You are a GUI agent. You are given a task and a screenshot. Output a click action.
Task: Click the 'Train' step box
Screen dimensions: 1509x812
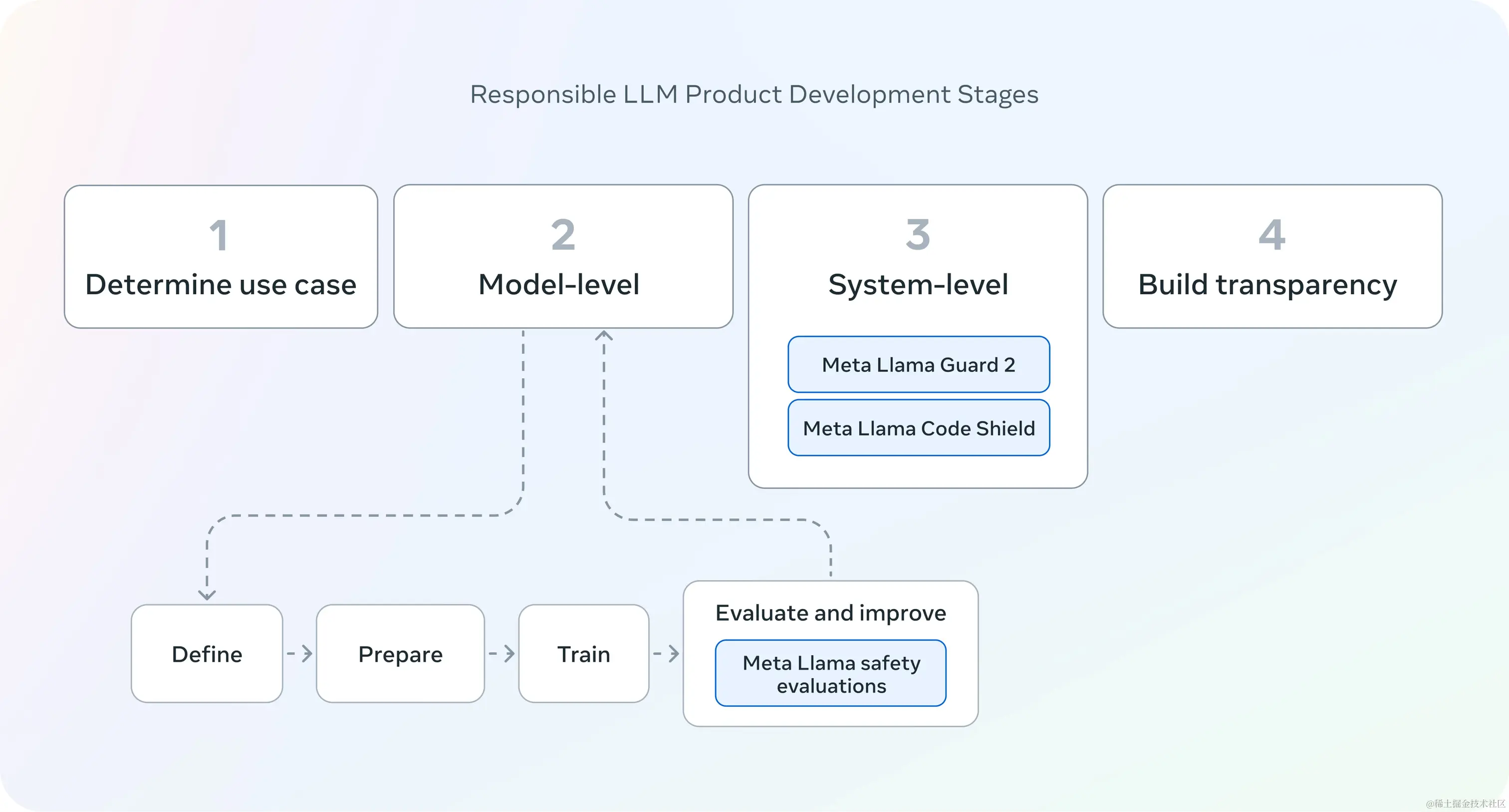coord(583,654)
